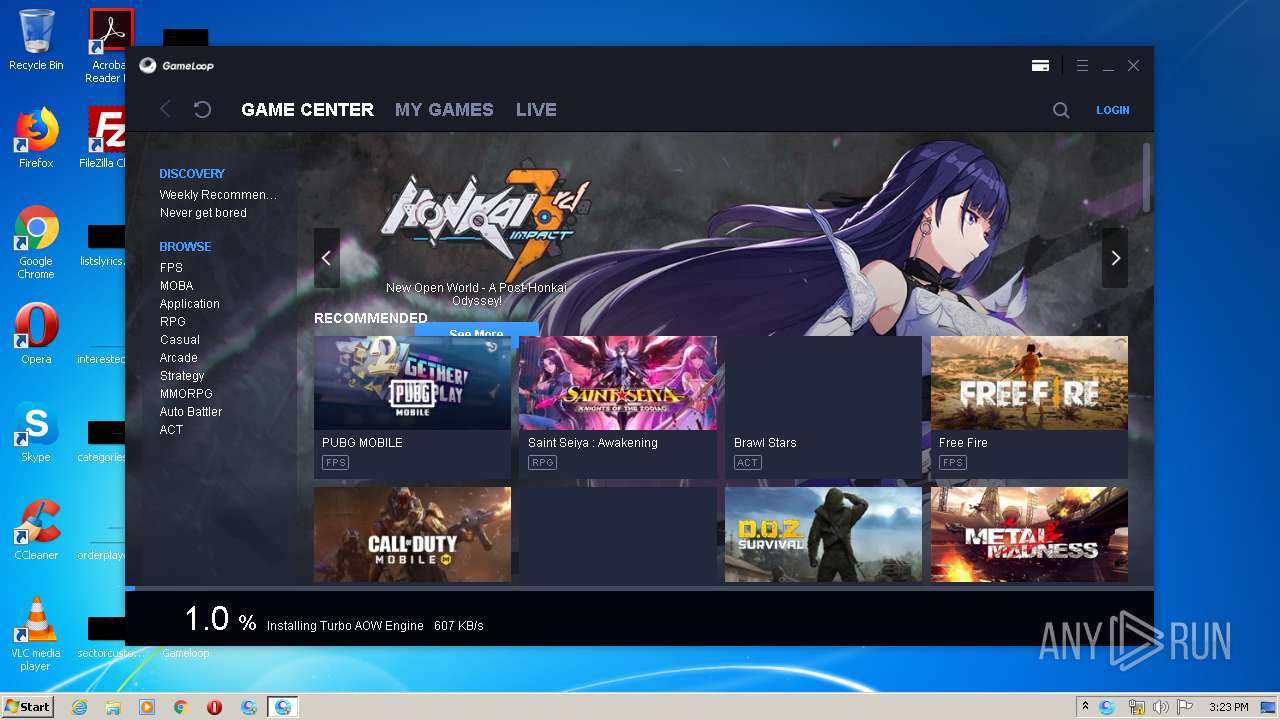Click the GameLoop taskbar button
Screen dimensions: 1280x720
283,707
